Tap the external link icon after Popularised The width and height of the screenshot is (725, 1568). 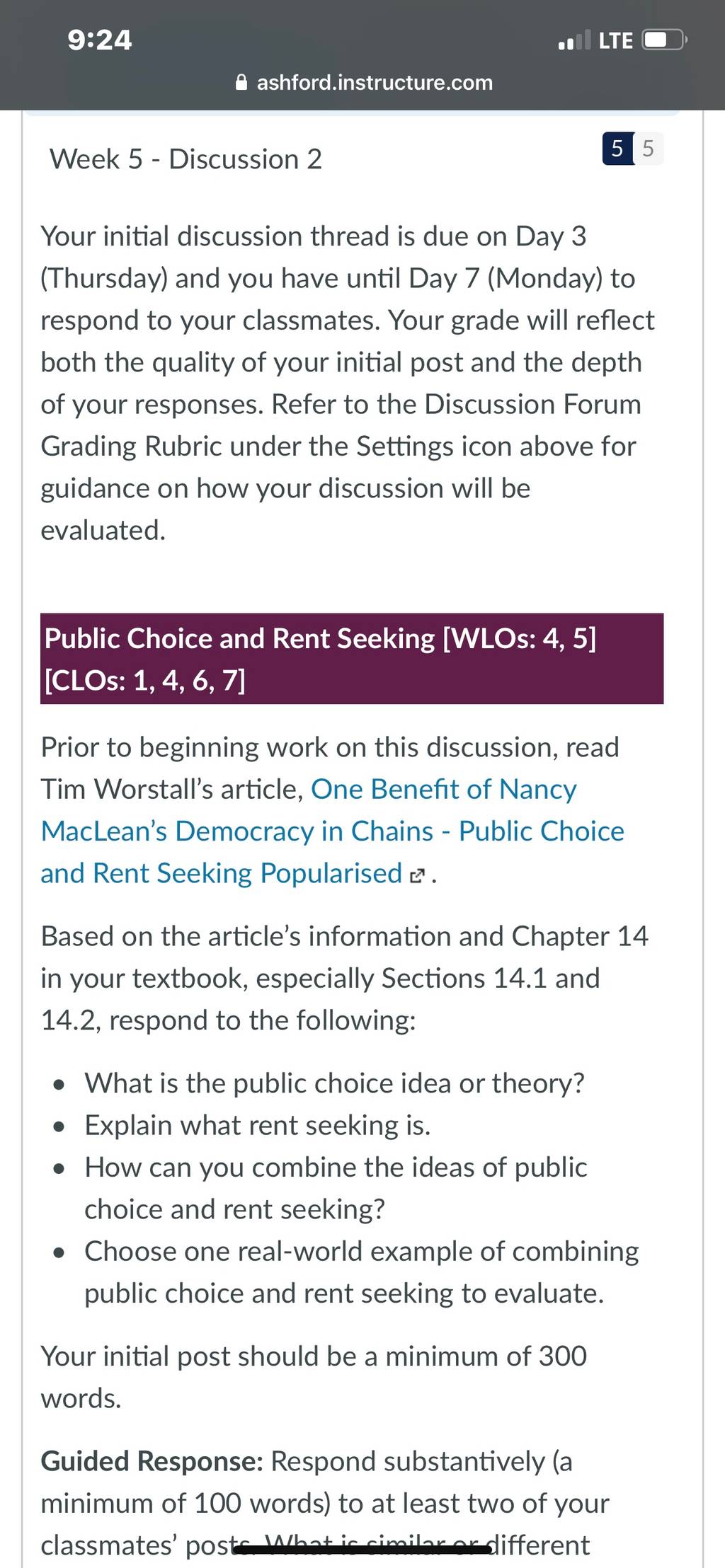(x=418, y=877)
